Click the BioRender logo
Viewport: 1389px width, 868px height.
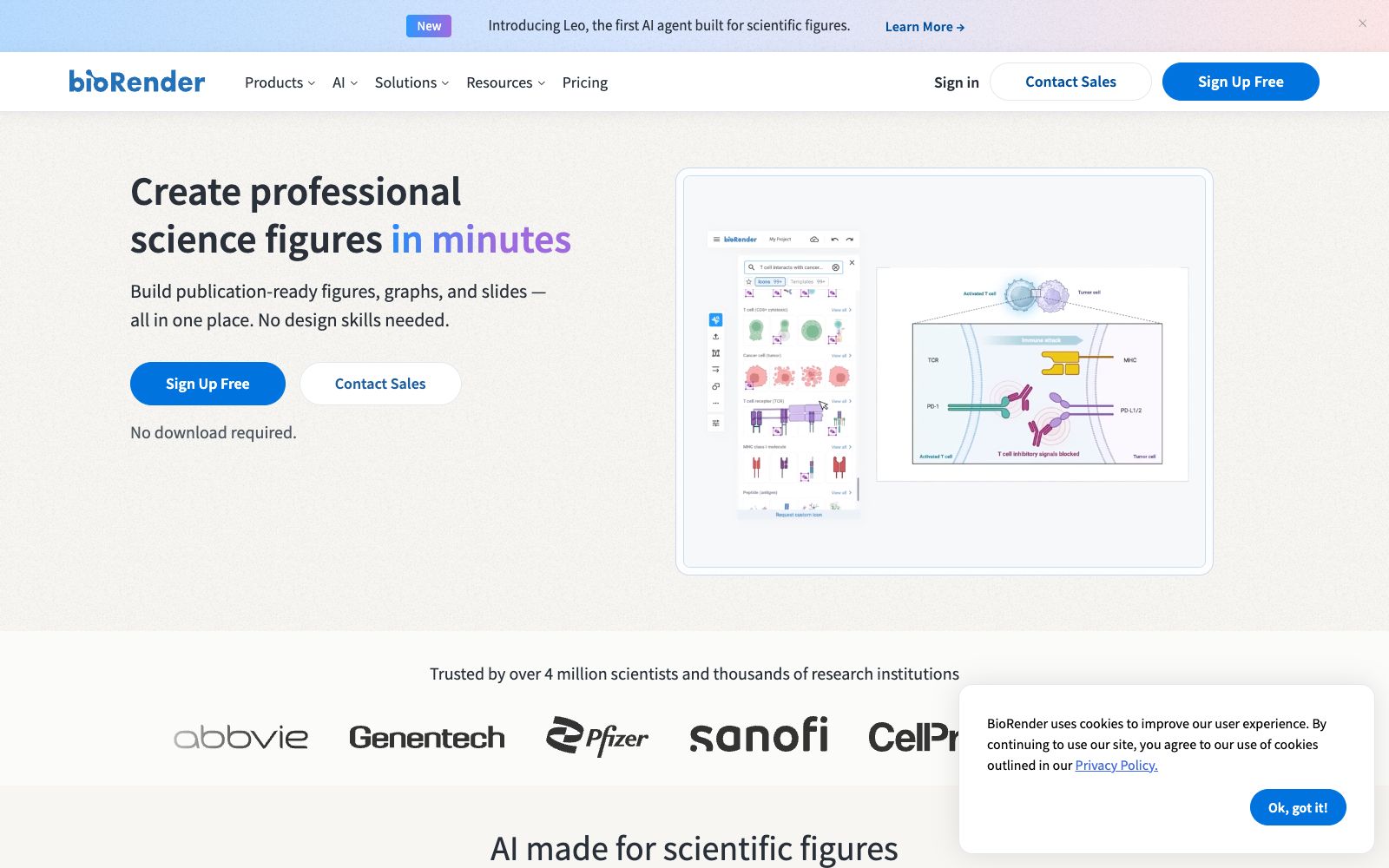coord(137,82)
